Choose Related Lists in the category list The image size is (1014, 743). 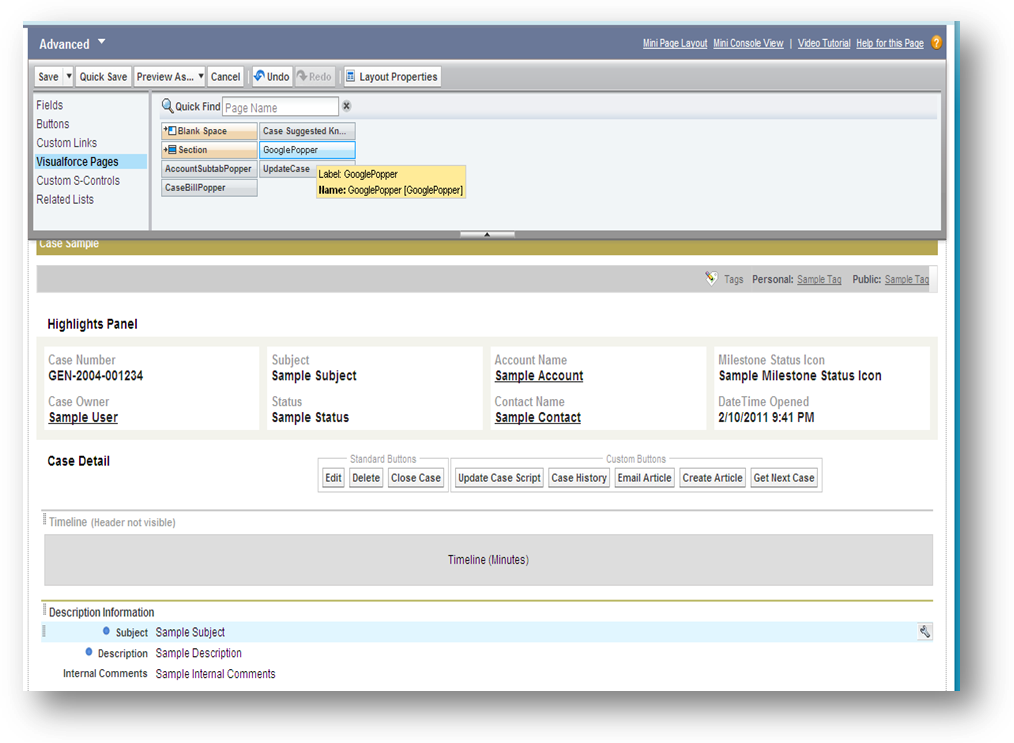tap(65, 200)
